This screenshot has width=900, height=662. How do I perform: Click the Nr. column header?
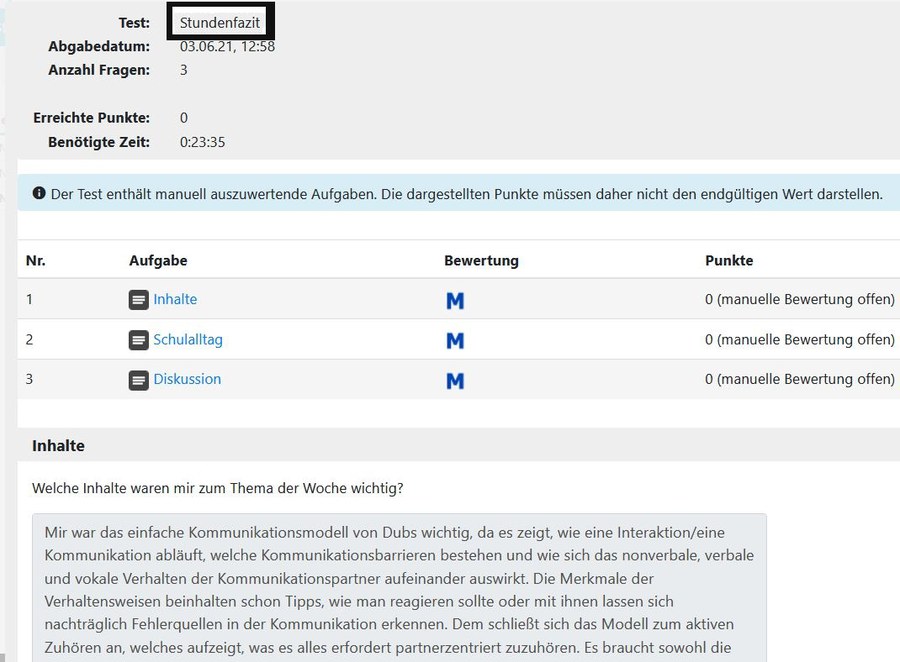(36, 261)
